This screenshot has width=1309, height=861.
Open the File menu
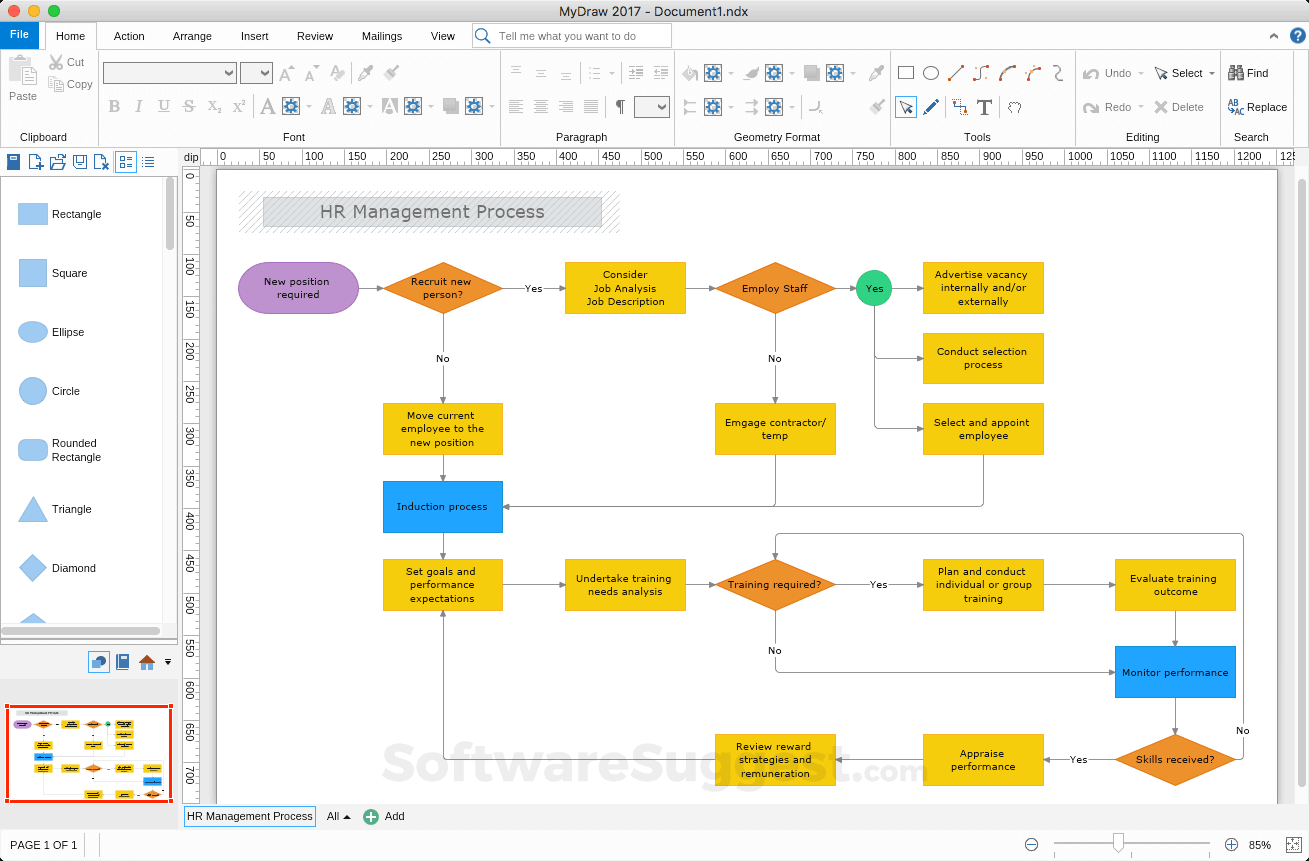click(19, 34)
